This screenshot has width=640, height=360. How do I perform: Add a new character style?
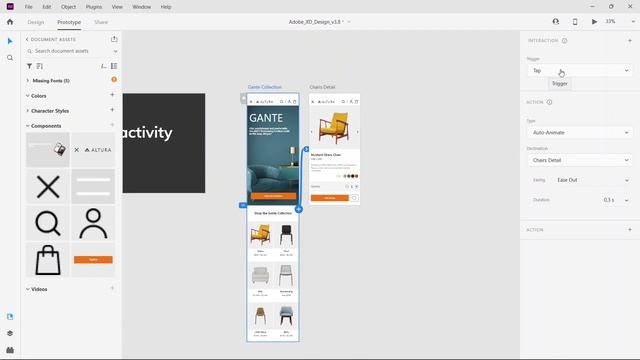coord(112,110)
